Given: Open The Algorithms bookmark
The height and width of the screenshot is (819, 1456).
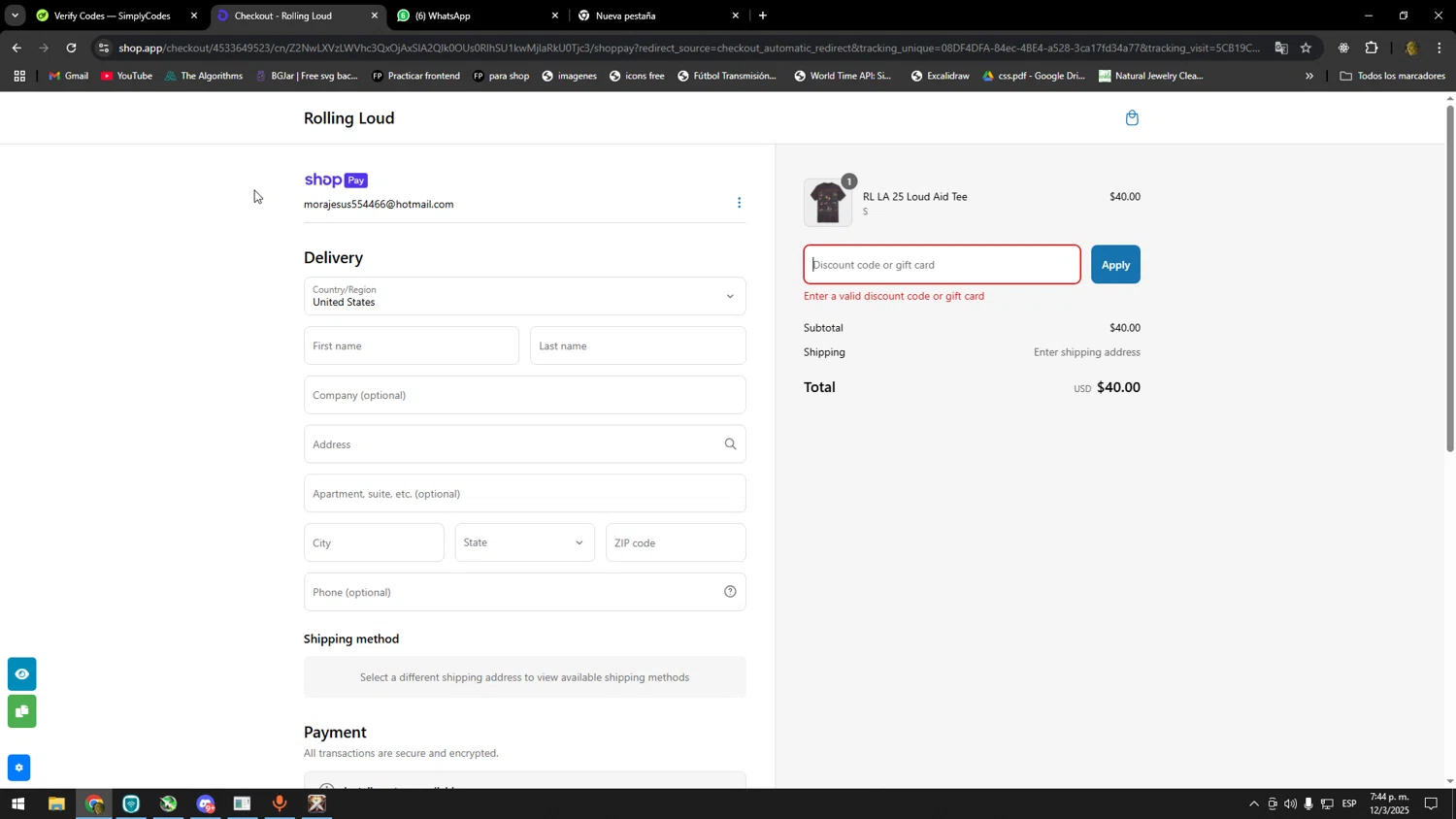Looking at the screenshot, I should 203,76.
